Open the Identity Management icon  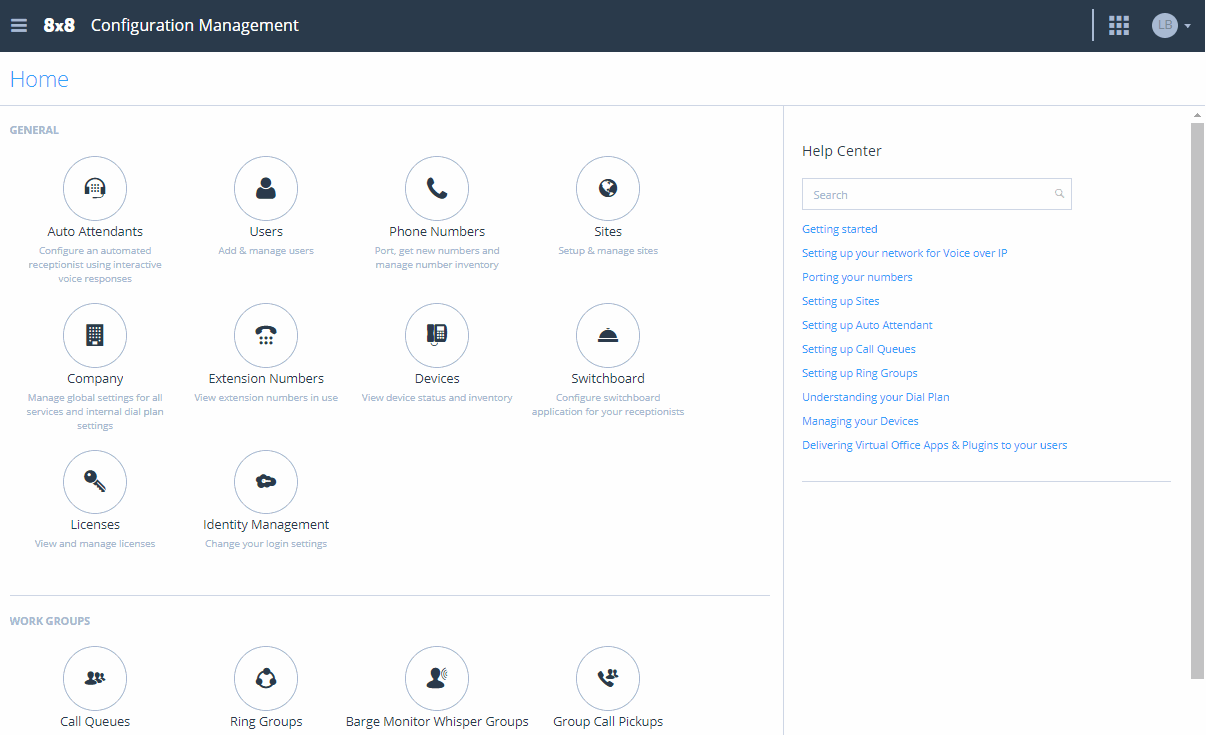(266, 482)
